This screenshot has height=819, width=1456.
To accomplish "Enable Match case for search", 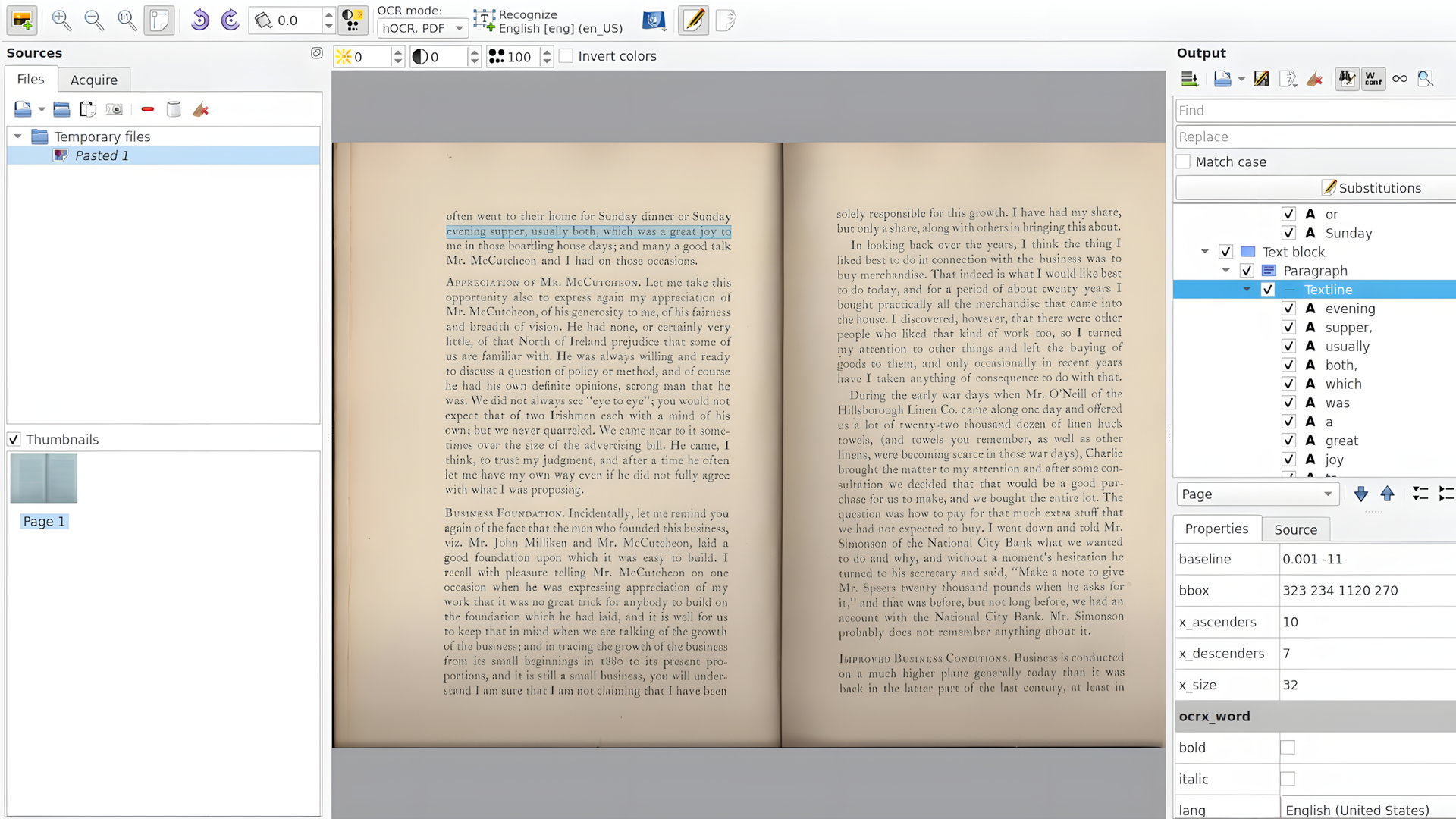I will [x=1183, y=162].
